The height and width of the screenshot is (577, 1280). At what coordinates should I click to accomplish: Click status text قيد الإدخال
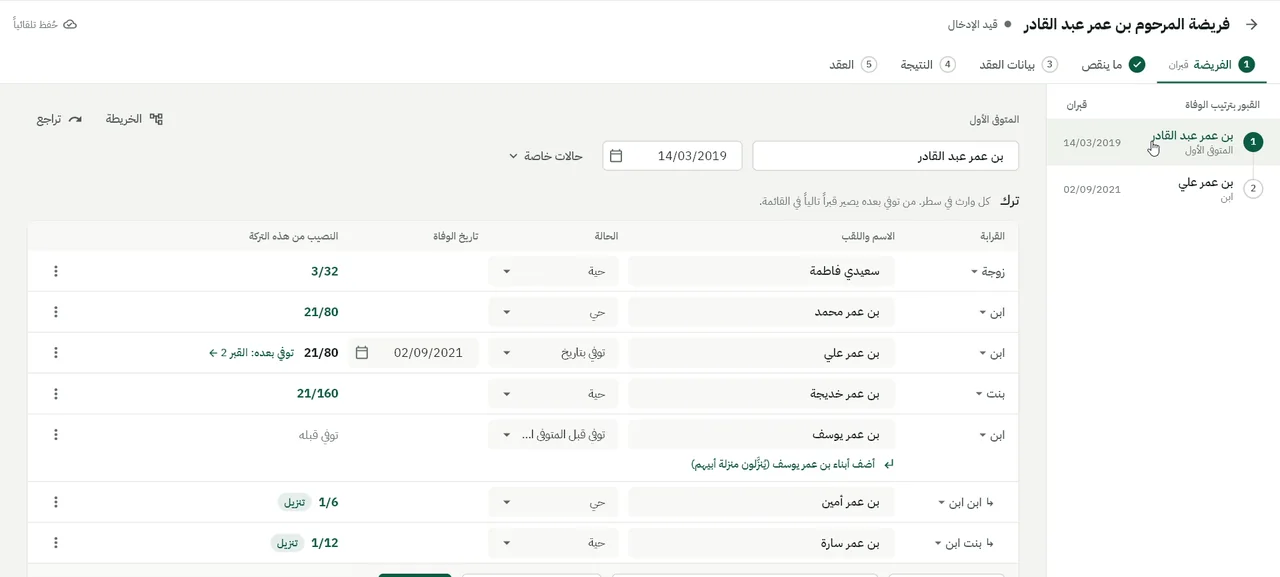point(975,24)
